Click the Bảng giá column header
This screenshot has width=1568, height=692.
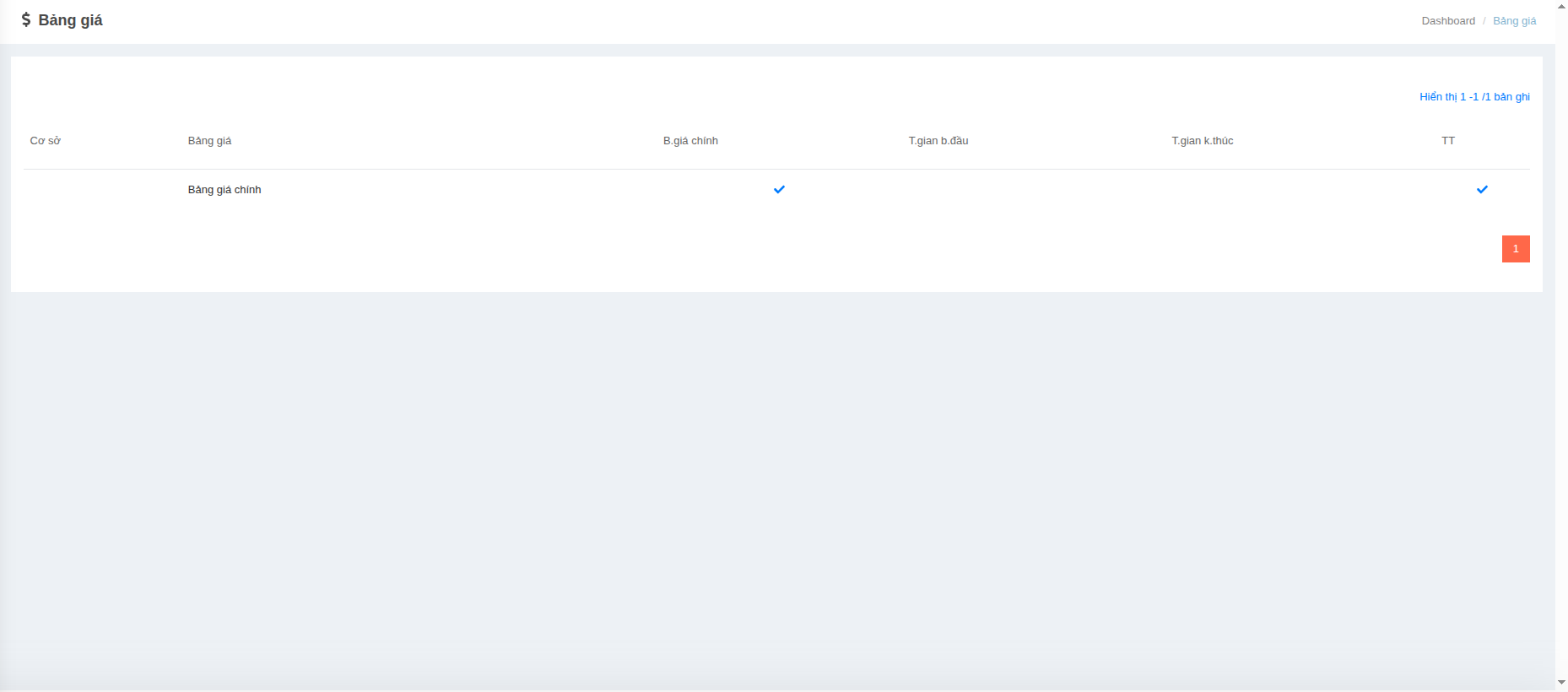209,141
